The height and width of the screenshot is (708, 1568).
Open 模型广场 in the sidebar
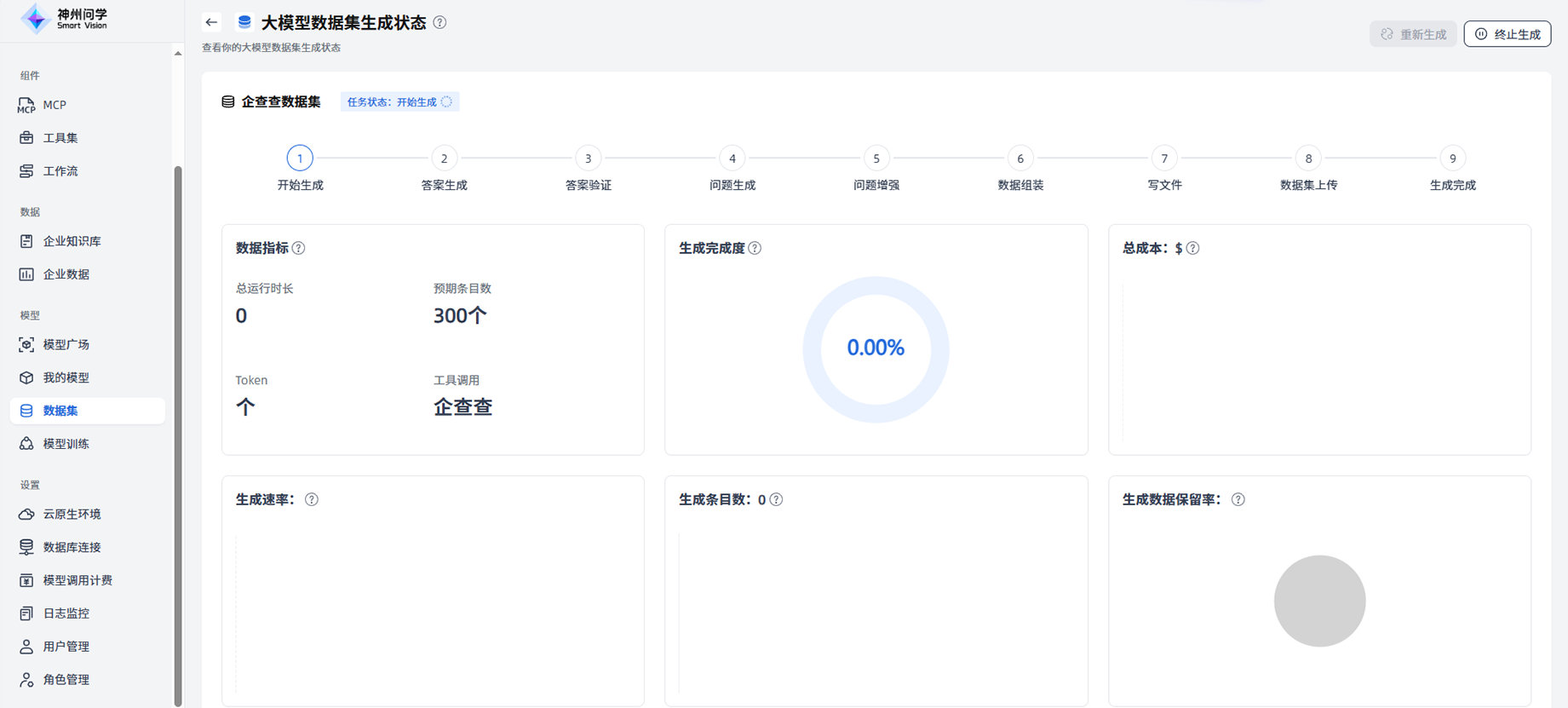point(66,344)
